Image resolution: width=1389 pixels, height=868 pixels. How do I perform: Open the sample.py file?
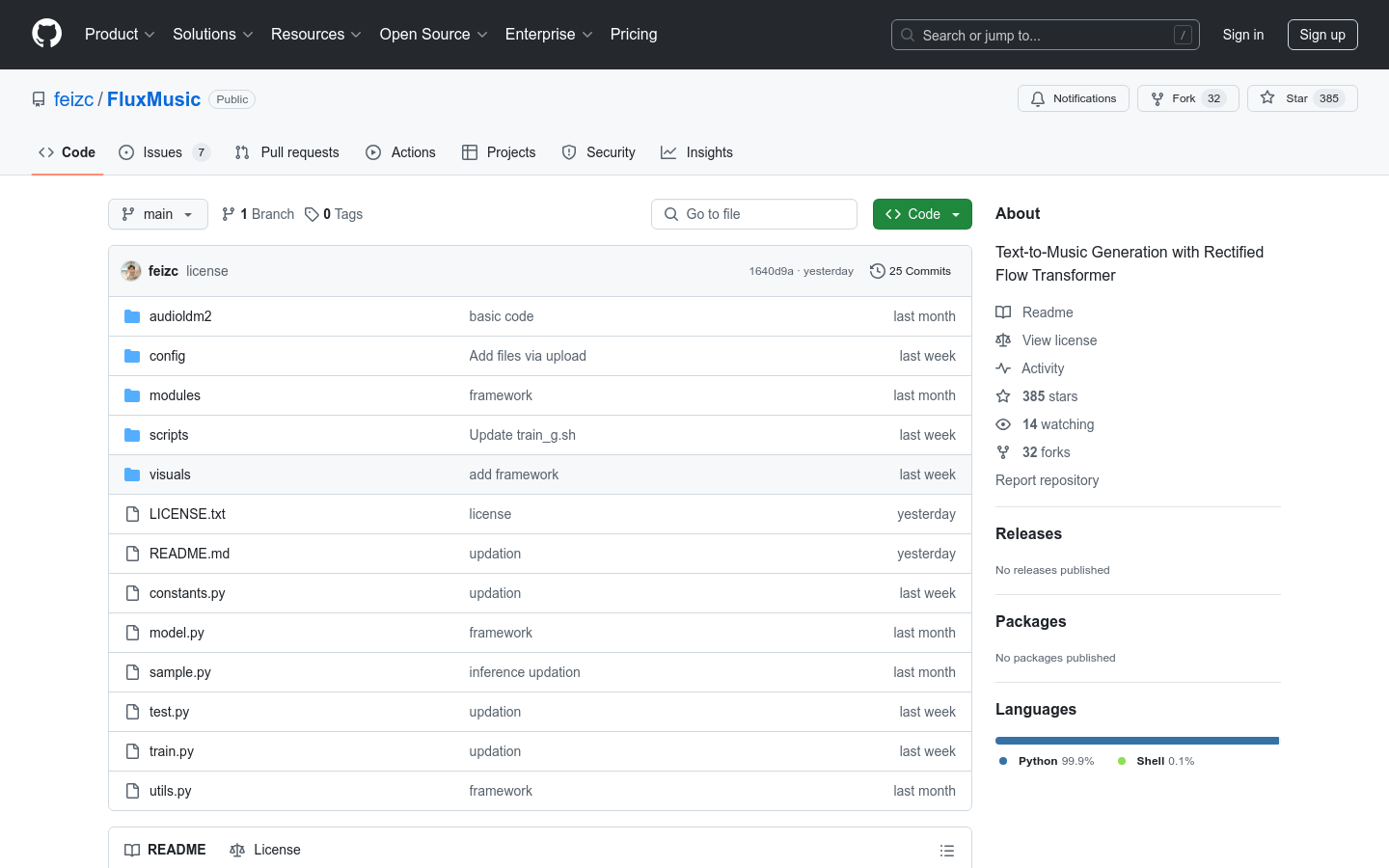point(179,672)
